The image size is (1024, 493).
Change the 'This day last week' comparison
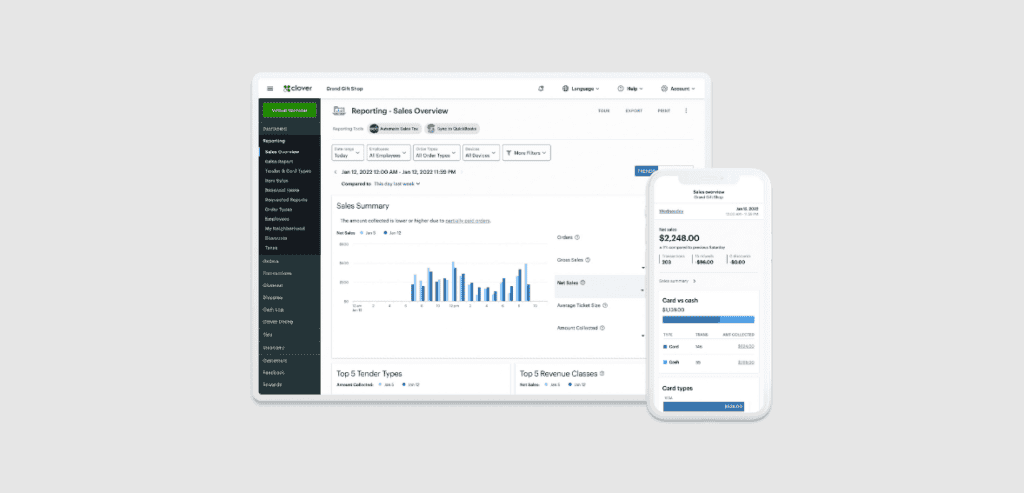click(x=397, y=184)
